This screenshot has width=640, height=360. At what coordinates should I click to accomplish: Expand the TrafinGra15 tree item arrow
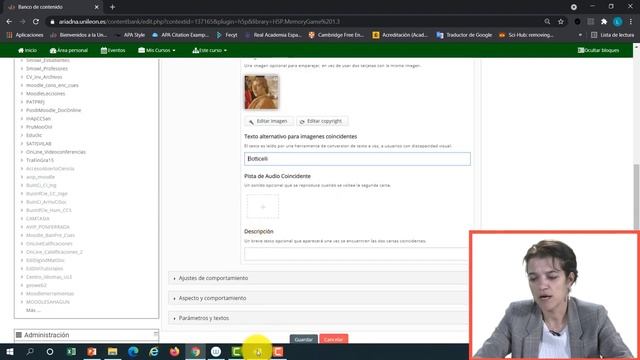click(22, 160)
